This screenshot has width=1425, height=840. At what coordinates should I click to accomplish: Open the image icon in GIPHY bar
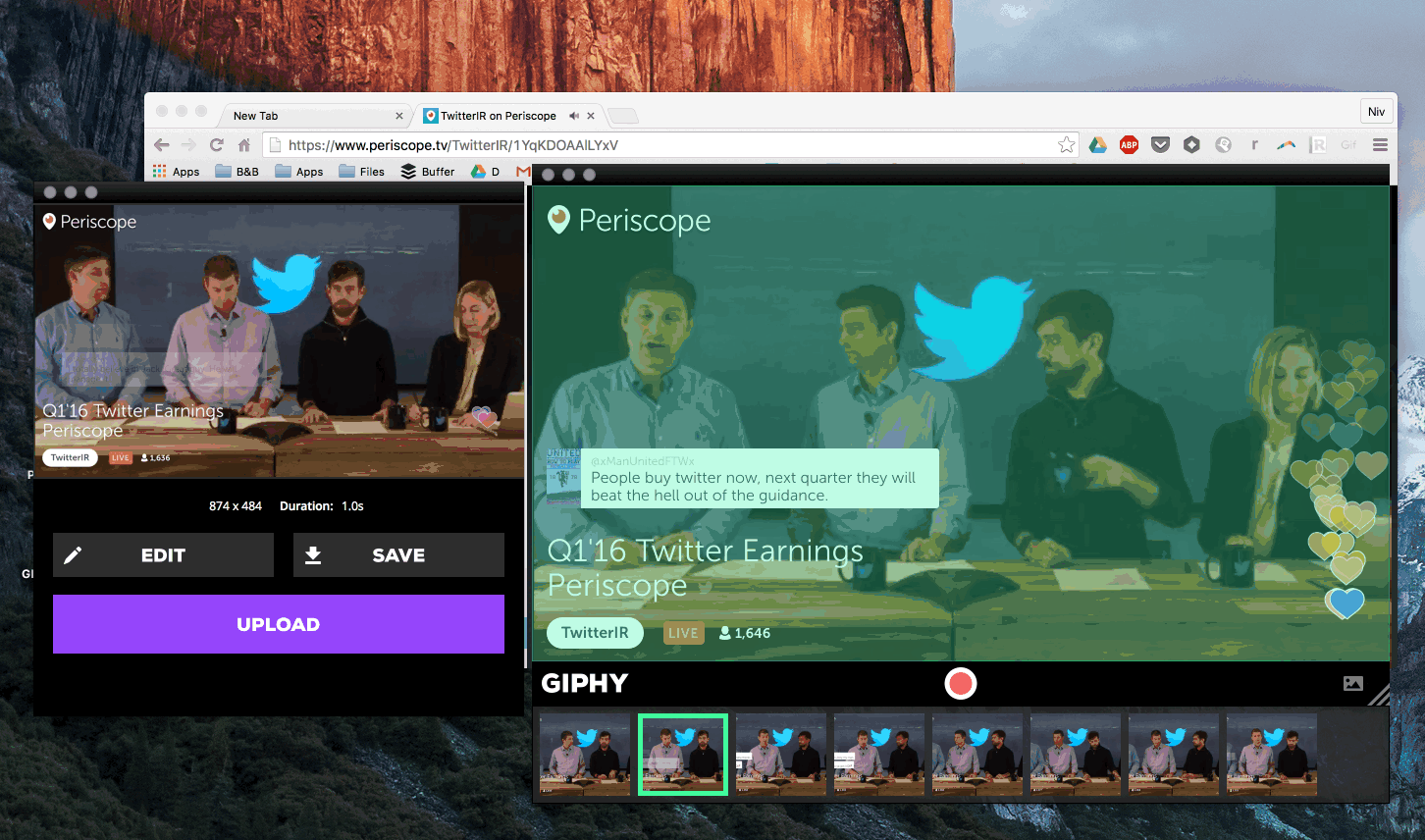tap(1353, 684)
